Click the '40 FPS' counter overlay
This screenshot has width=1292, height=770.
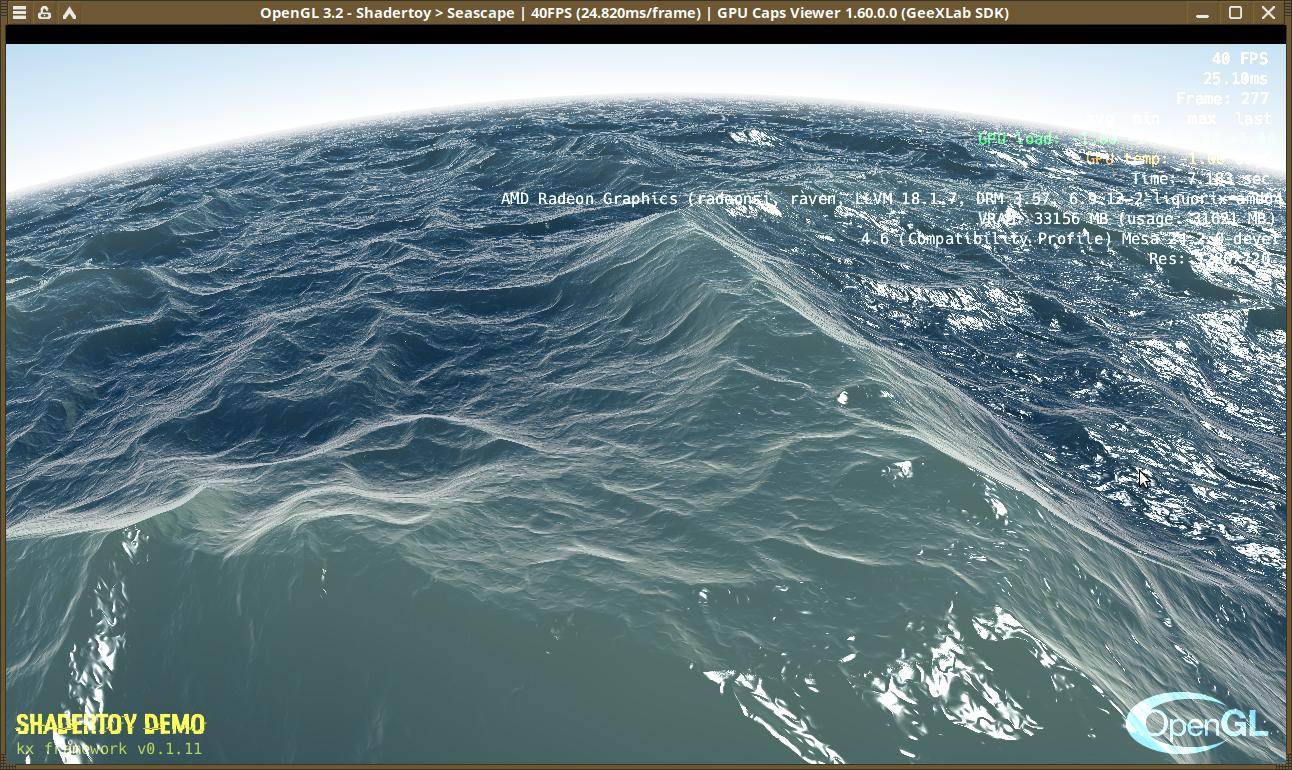point(1240,59)
